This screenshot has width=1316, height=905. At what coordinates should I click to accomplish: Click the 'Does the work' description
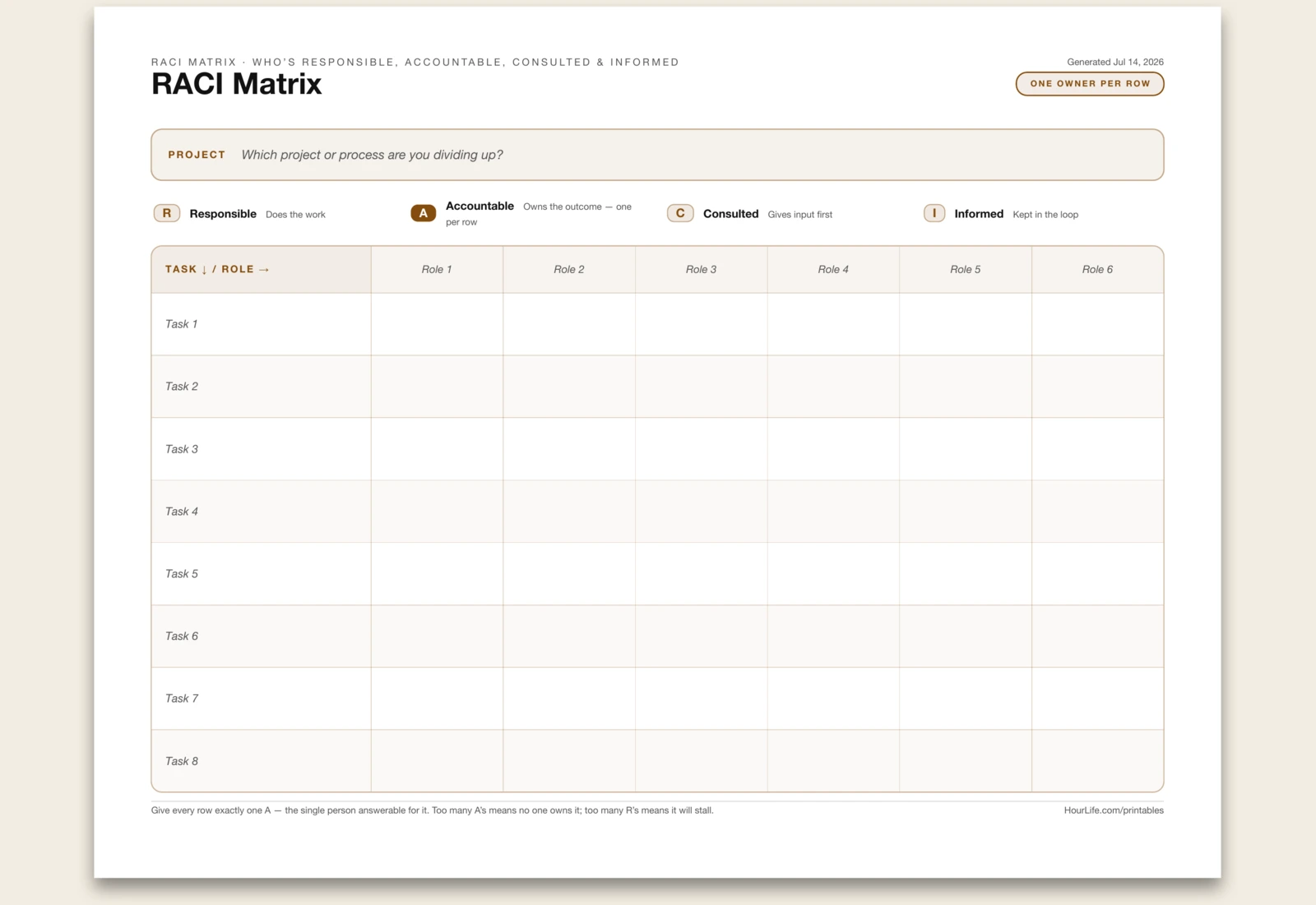coord(295,215)
